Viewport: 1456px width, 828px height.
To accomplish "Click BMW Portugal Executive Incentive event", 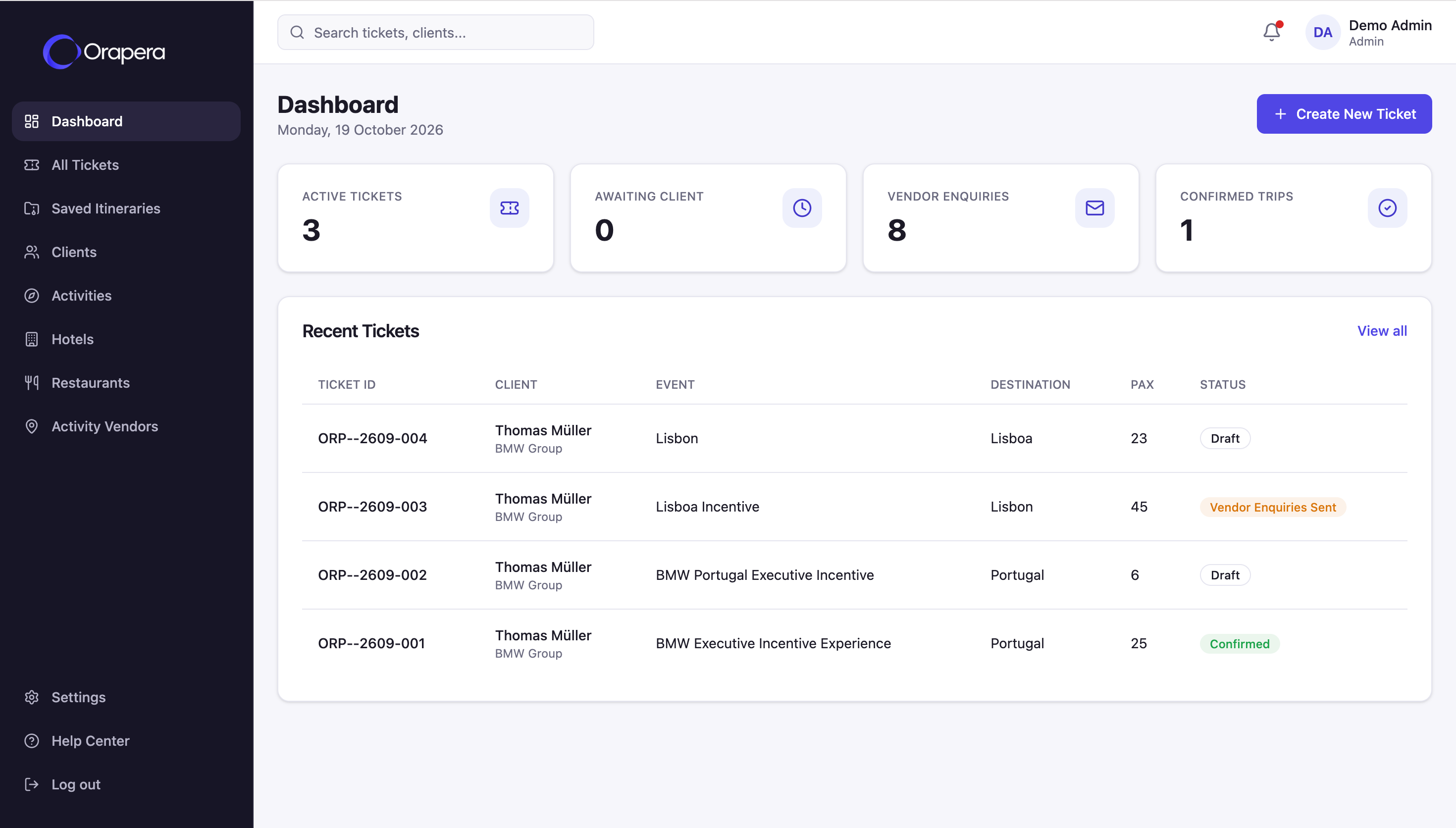I will point(765,575).
